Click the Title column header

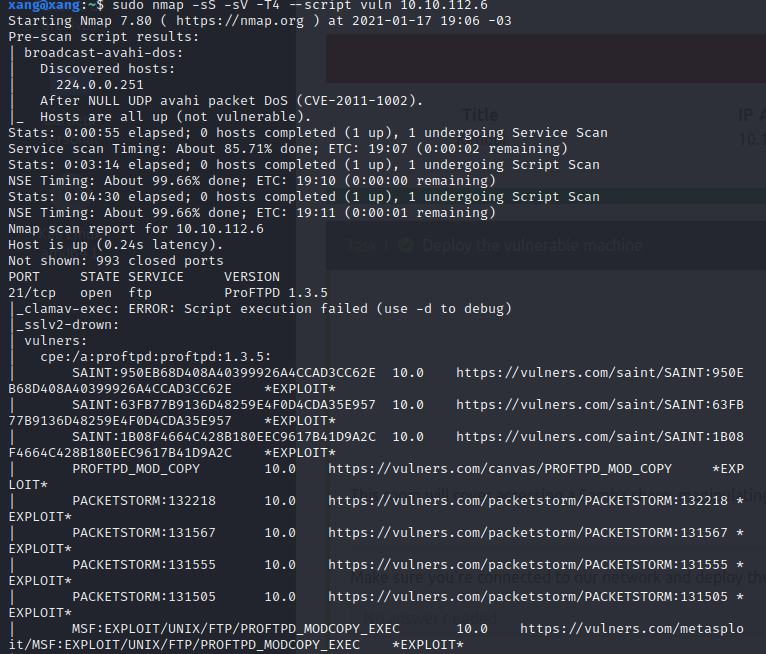click(x=480, y=115)
